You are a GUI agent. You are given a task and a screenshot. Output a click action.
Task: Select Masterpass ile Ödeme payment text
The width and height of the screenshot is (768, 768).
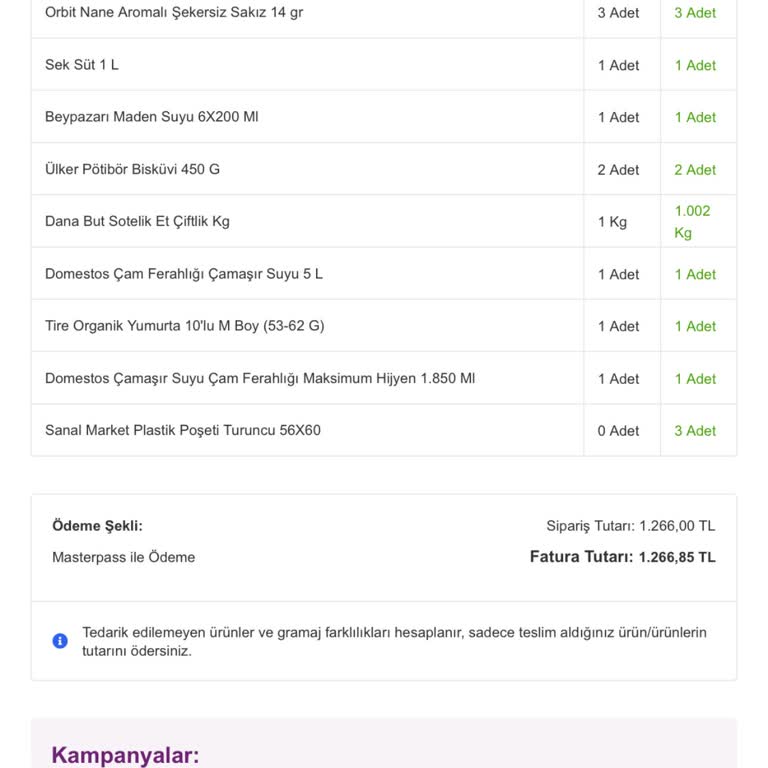123,557
